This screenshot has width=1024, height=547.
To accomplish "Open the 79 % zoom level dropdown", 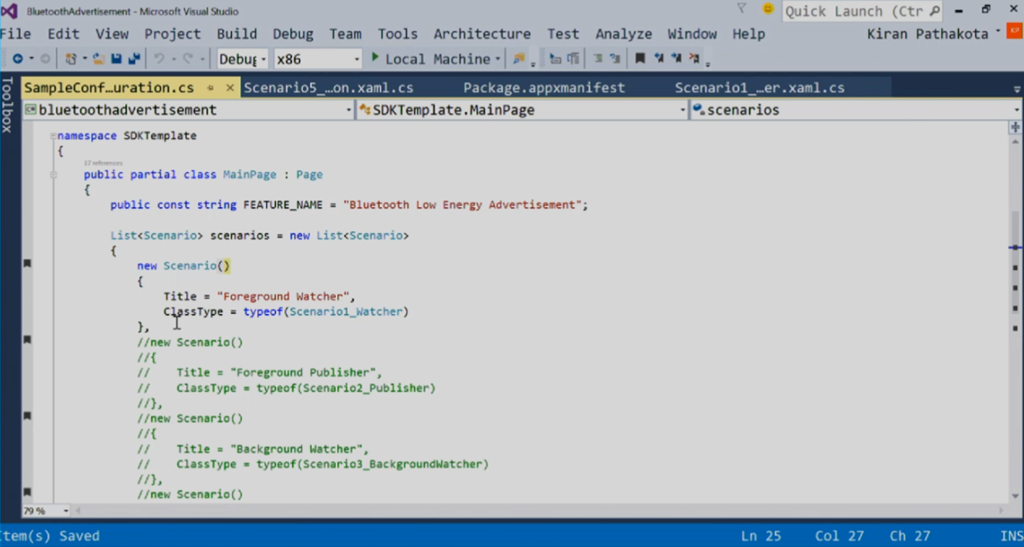I will (x=66, y=510).
